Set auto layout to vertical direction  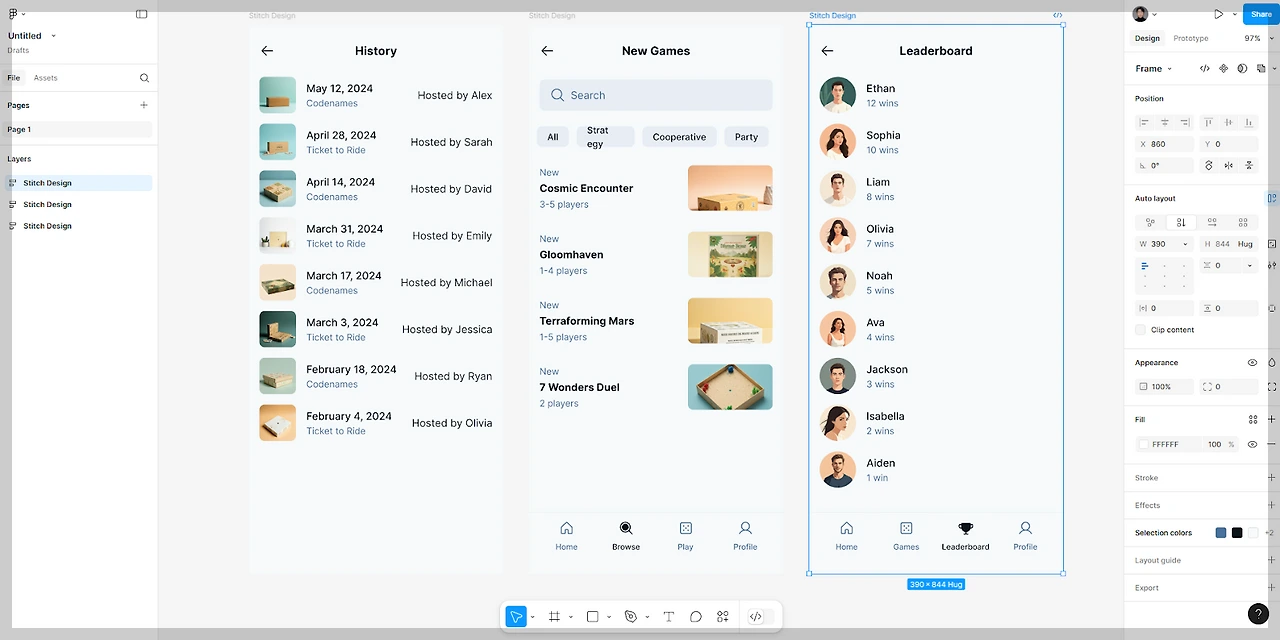pyautogui.click(x=1181, y=222)
